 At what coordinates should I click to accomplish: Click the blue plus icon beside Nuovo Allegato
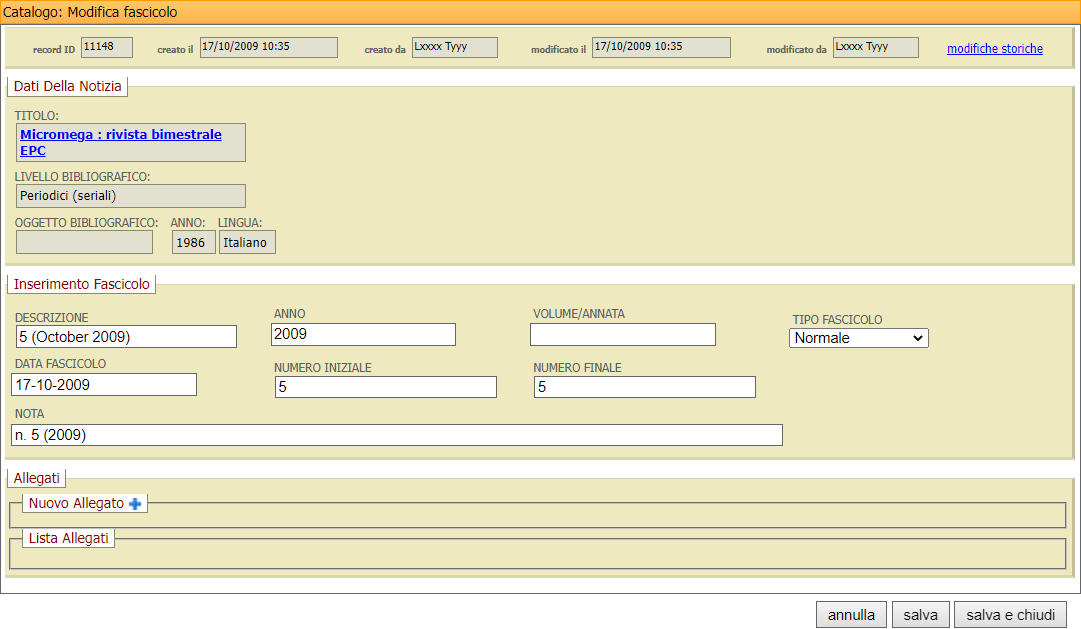pos(135,504)
